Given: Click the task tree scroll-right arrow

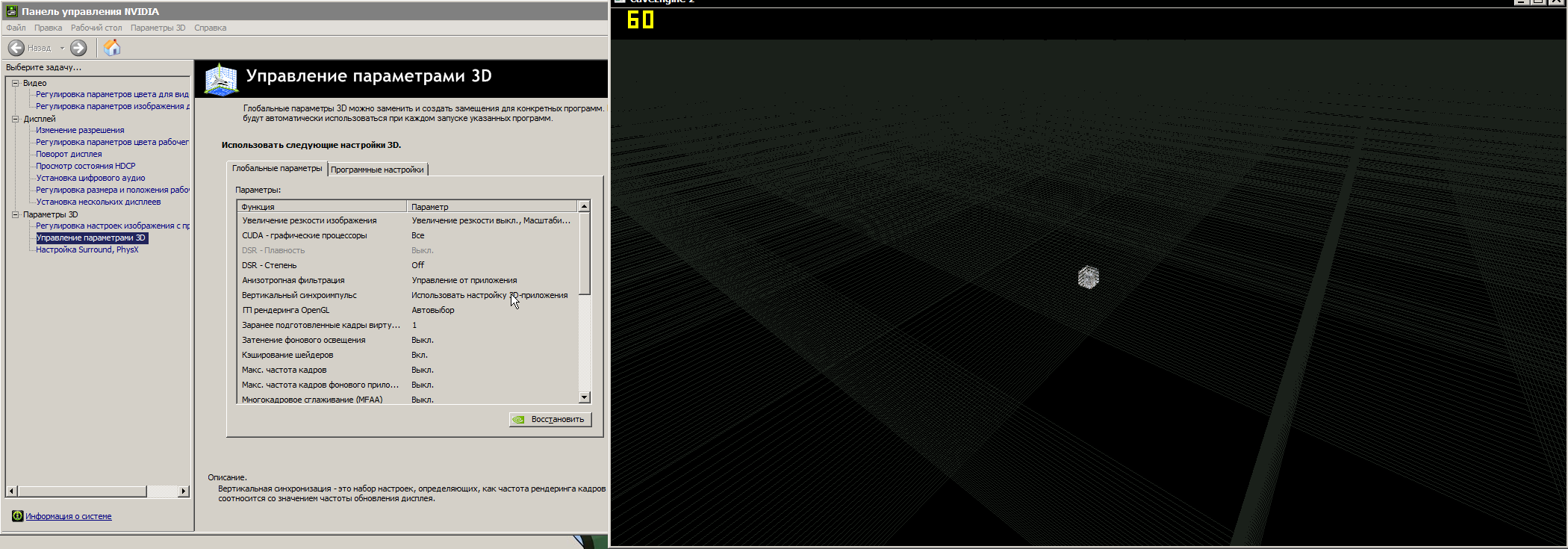Looking at the screenshot, I should [184, 491].
